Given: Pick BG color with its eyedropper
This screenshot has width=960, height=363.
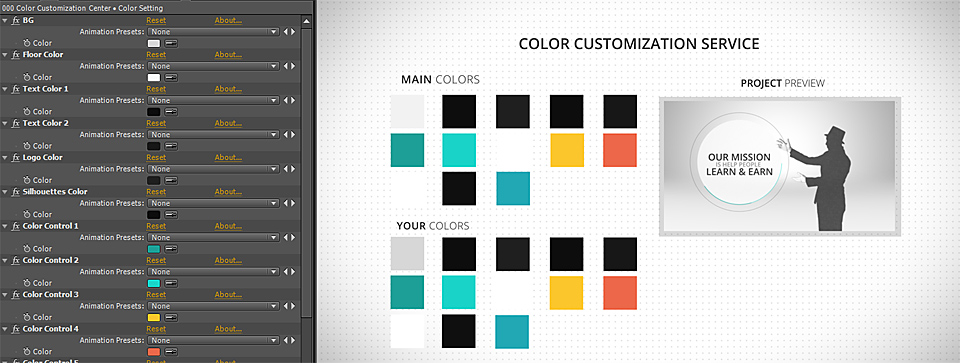Looking at the screenshot, I should pos(171,43).
